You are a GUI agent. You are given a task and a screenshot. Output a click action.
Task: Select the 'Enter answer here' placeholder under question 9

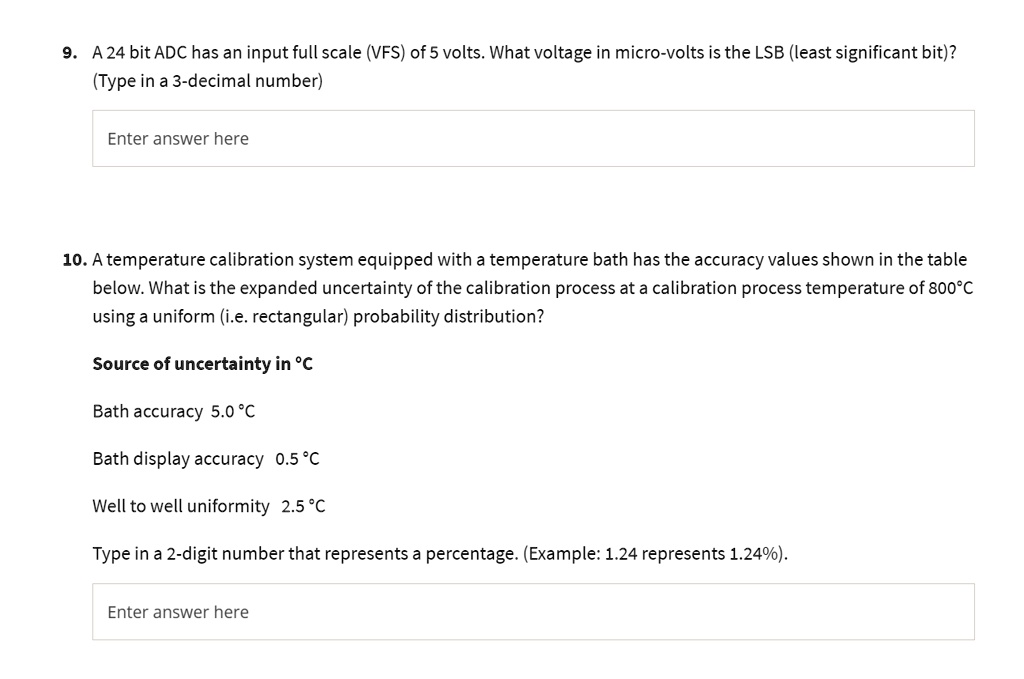pyautogui.click(x=177, y=138)
